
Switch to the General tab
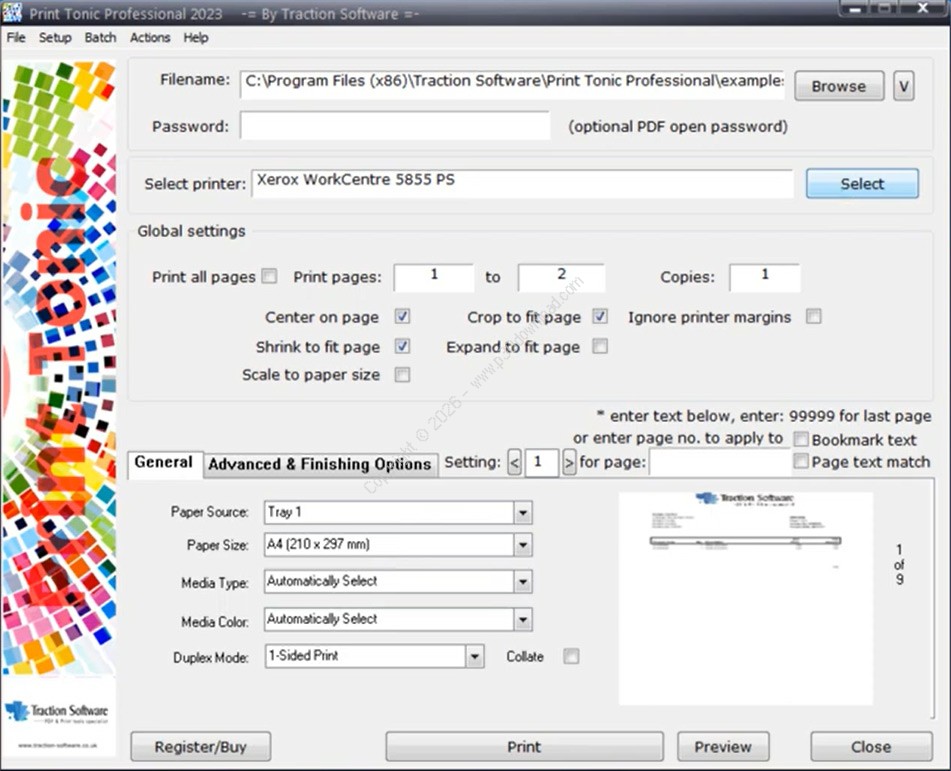point(164,463)
